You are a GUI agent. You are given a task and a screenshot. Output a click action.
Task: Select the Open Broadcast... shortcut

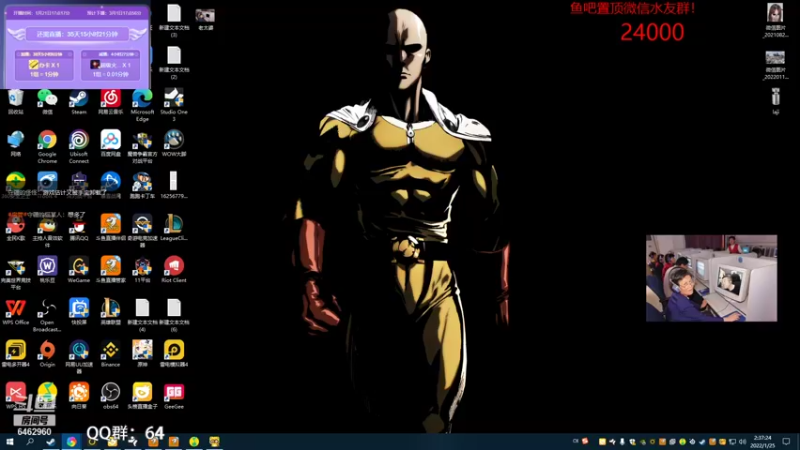(x=47, y=315)
